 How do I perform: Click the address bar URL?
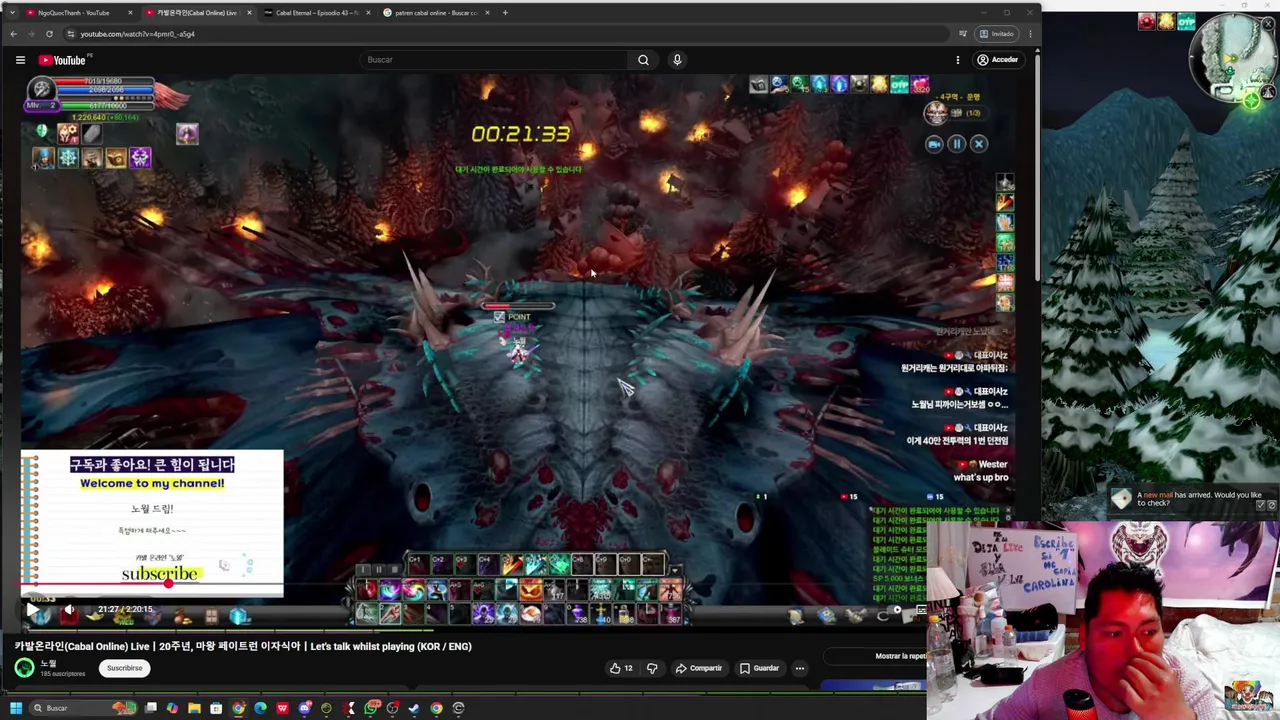coord(137,34)
